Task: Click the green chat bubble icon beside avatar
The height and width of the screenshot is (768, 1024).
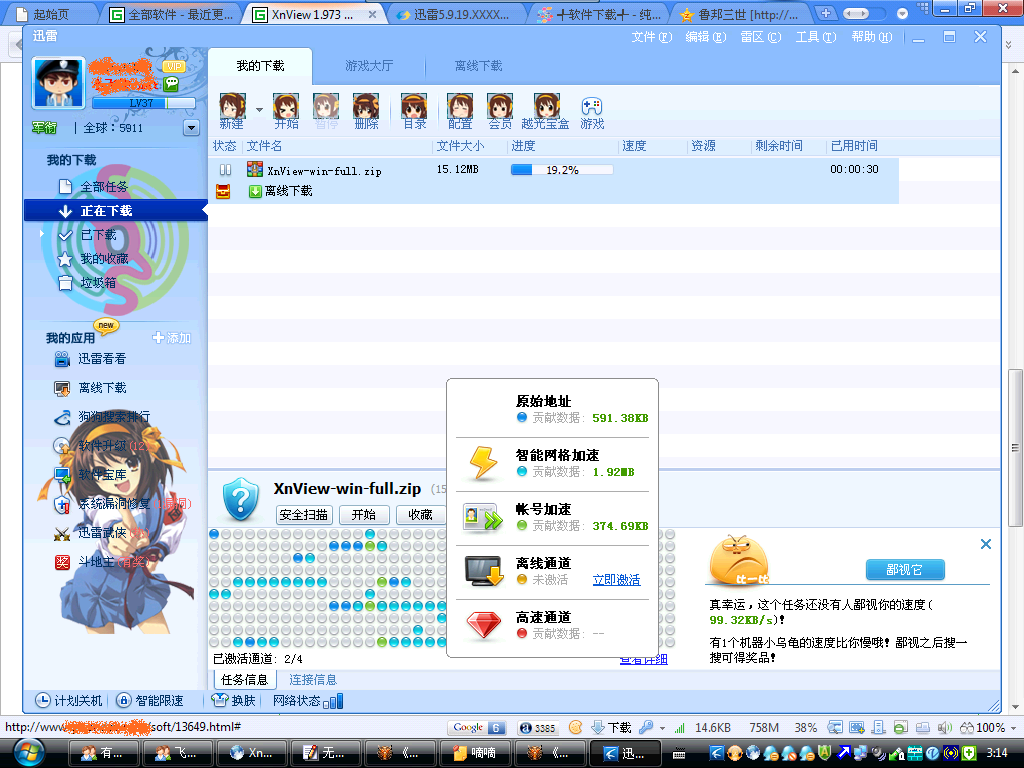Action: tap(172, 83)
